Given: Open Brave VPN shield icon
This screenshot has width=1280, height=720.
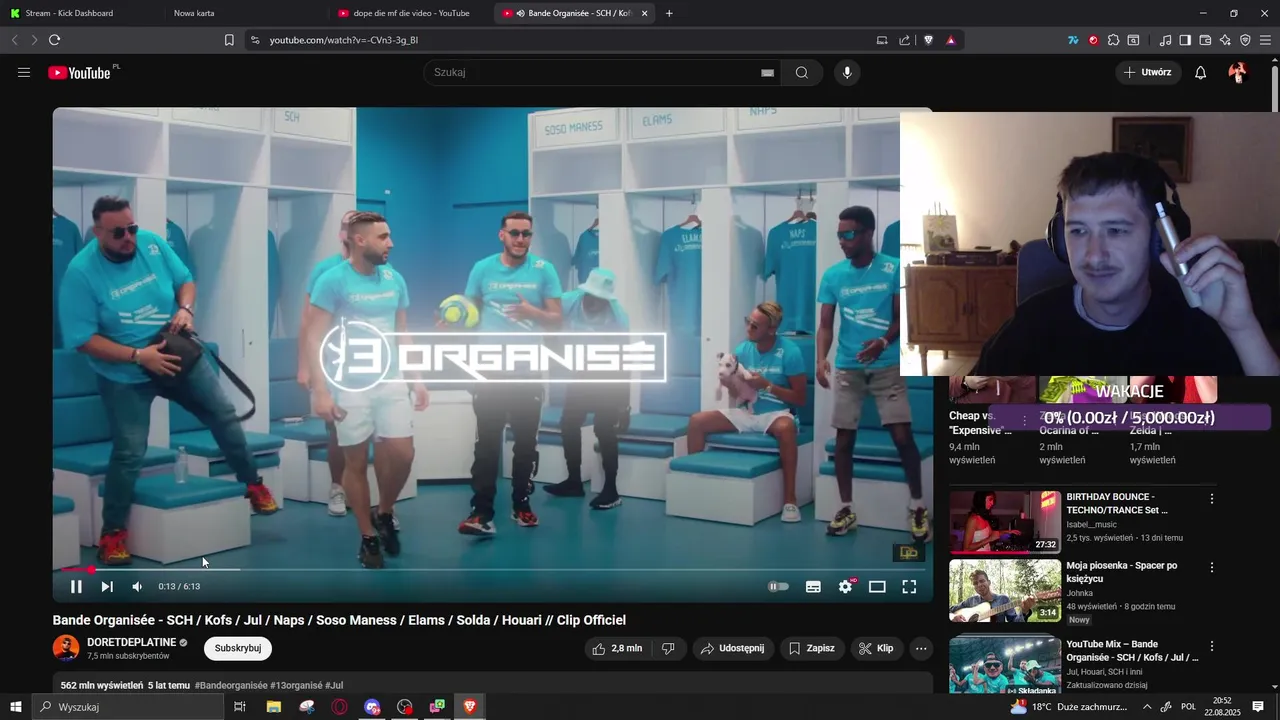Looking at the screenshot, I should coord(1245,40).
